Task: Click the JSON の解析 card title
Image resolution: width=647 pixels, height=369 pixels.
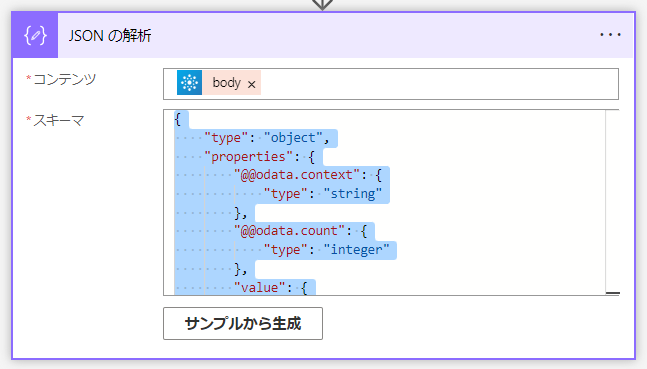Action: coord(110,36)
